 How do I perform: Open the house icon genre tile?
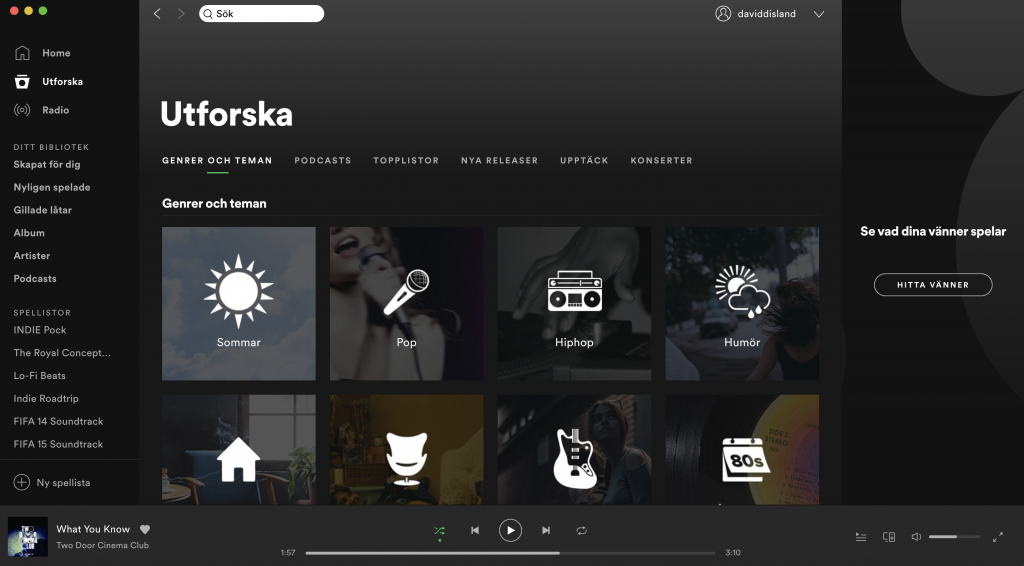pos(239,449)
